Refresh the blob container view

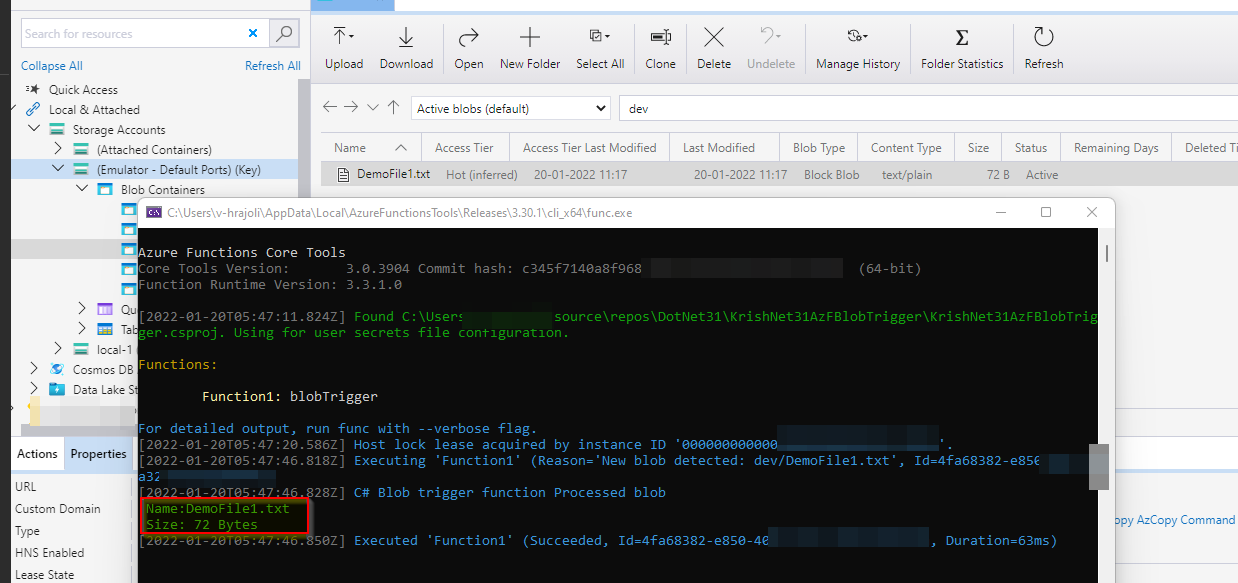point(1044,49)
